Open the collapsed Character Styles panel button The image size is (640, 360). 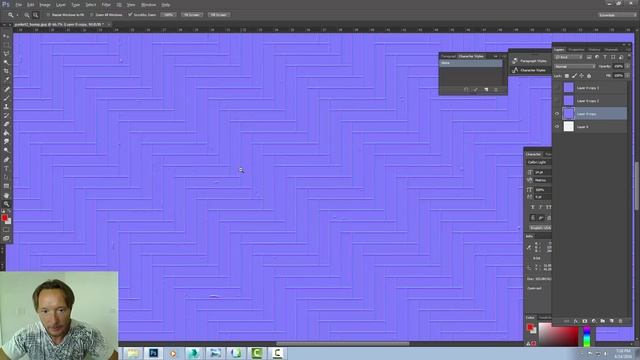tap(530, 70)
